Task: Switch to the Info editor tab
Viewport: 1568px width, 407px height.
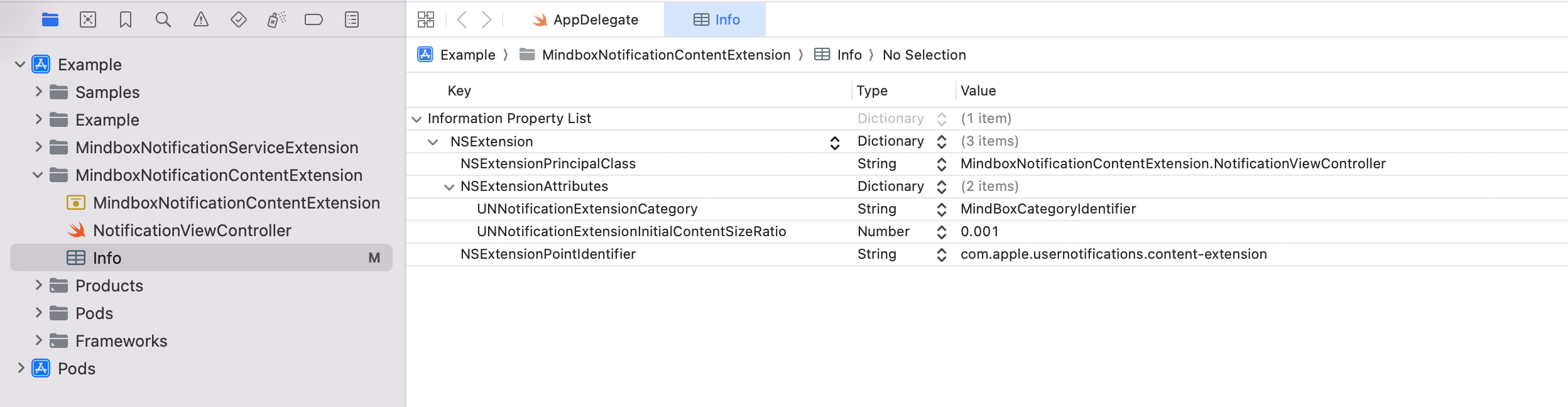Action: point(716,19)
